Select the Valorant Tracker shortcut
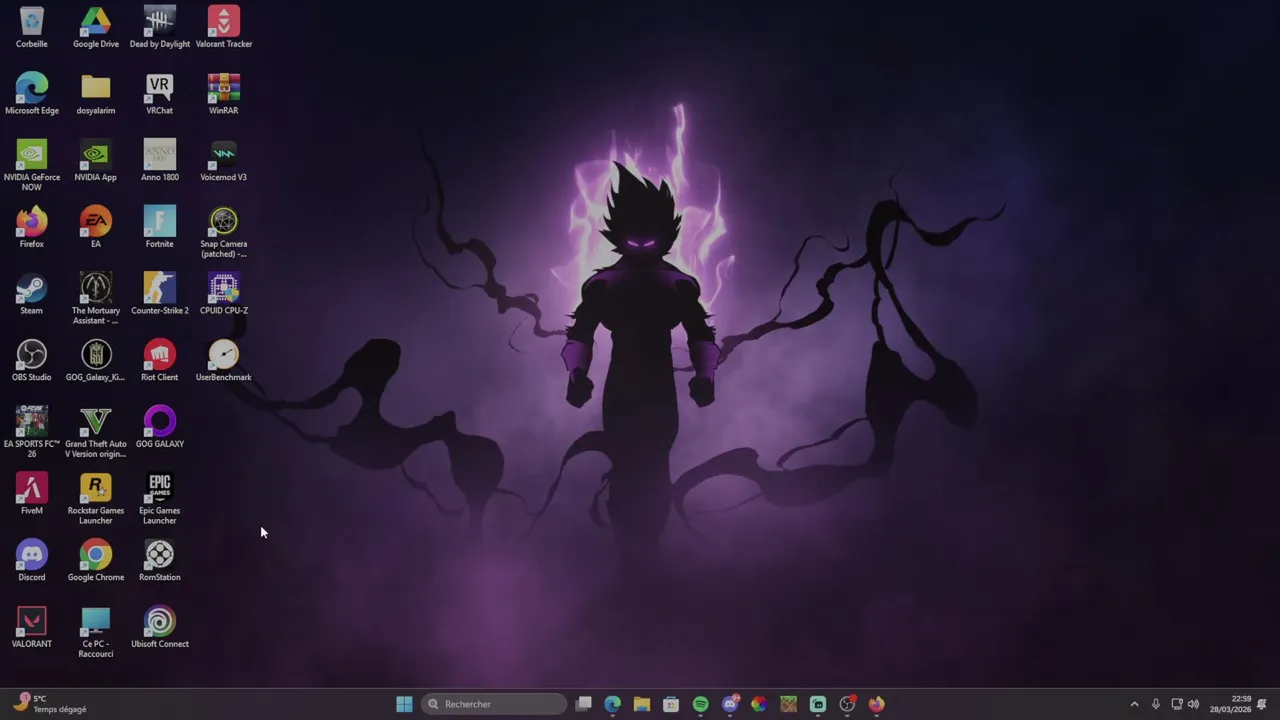This screenshot has width=1280, height=720. coord(224,27)
